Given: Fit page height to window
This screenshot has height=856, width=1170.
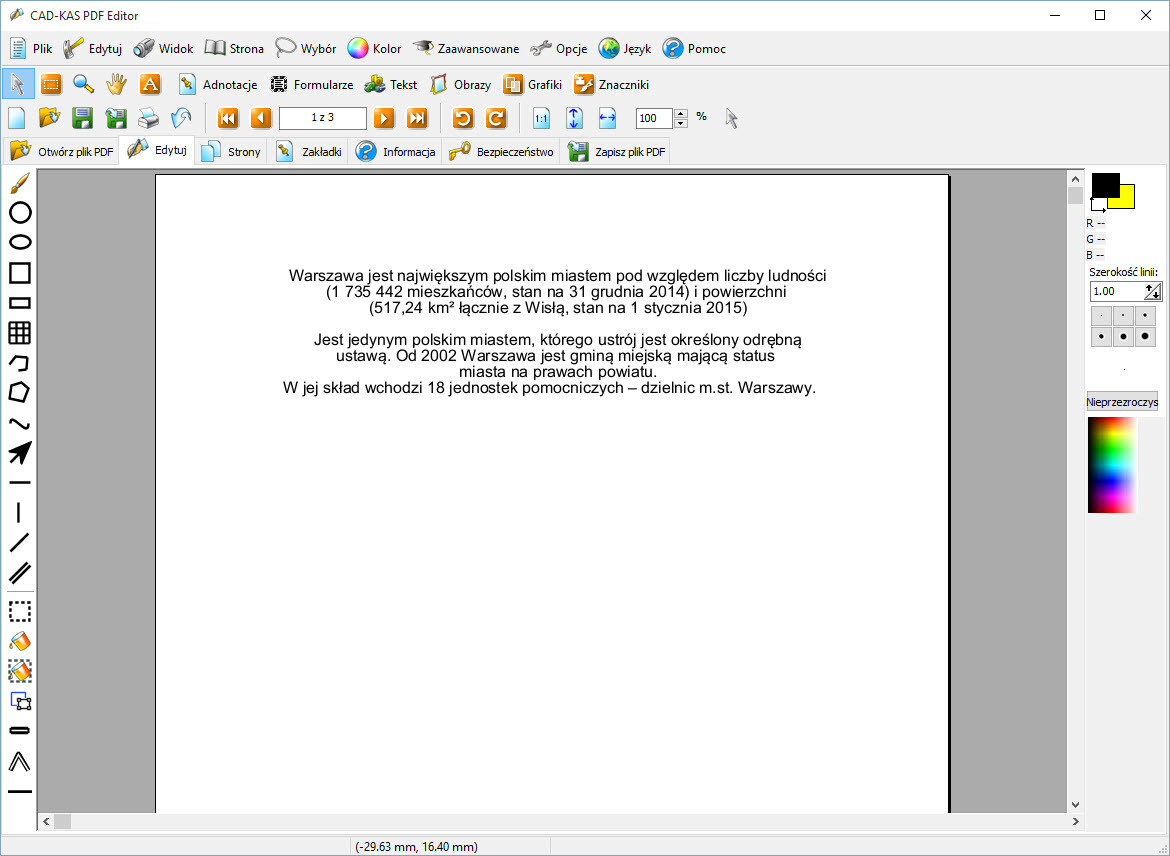Looking at the screenshot, I should tap(574, 118).
